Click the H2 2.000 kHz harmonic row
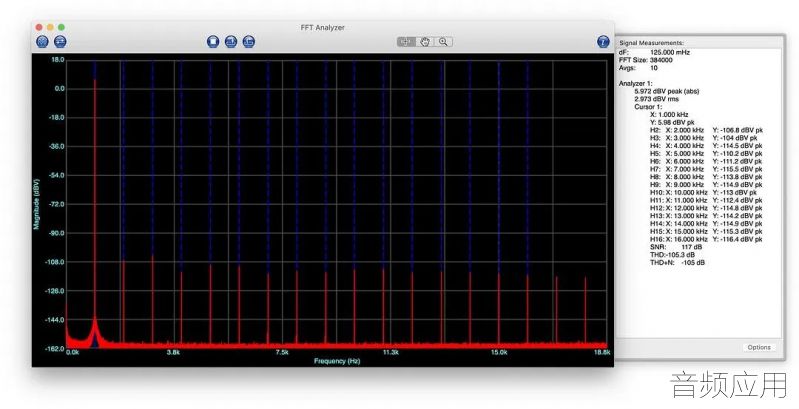 click(x=706, y=130)
